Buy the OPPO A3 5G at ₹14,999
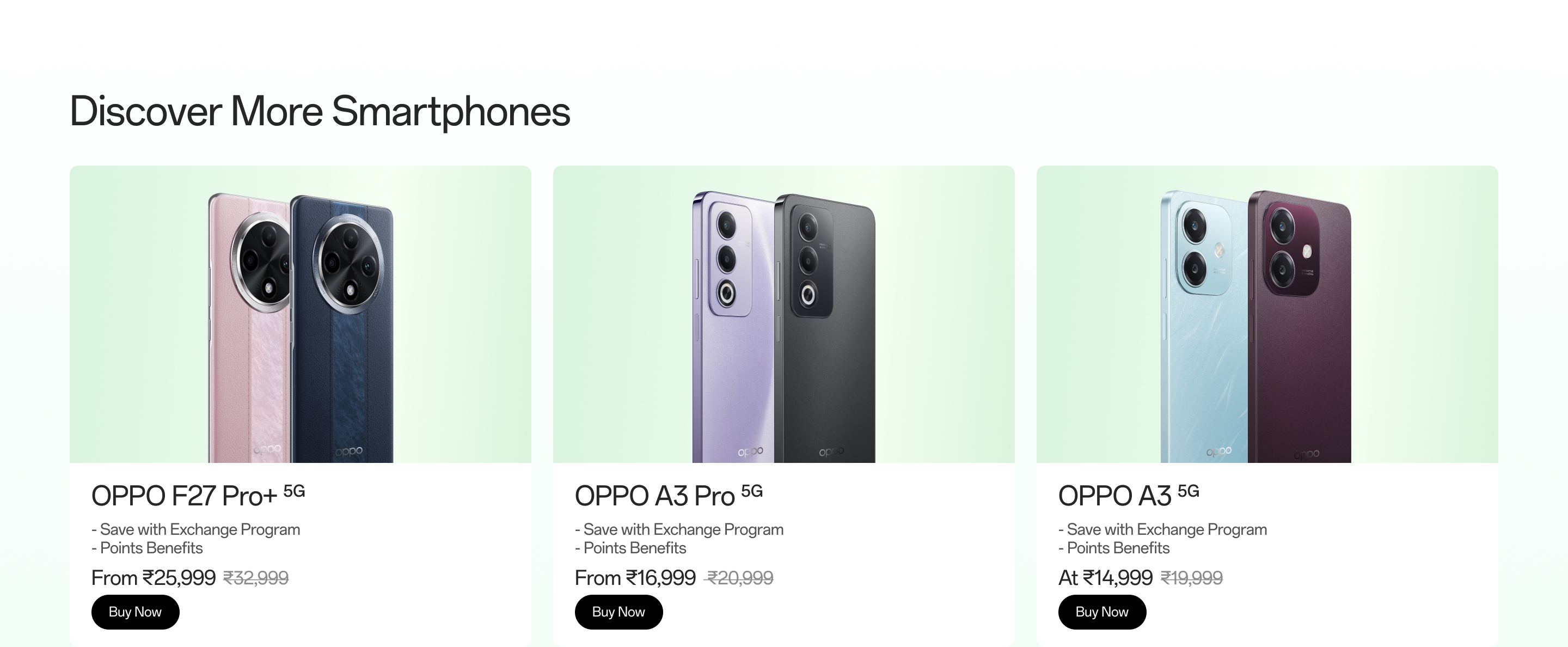Screen dimensions: 1568x647 [x=1102, y=612]
